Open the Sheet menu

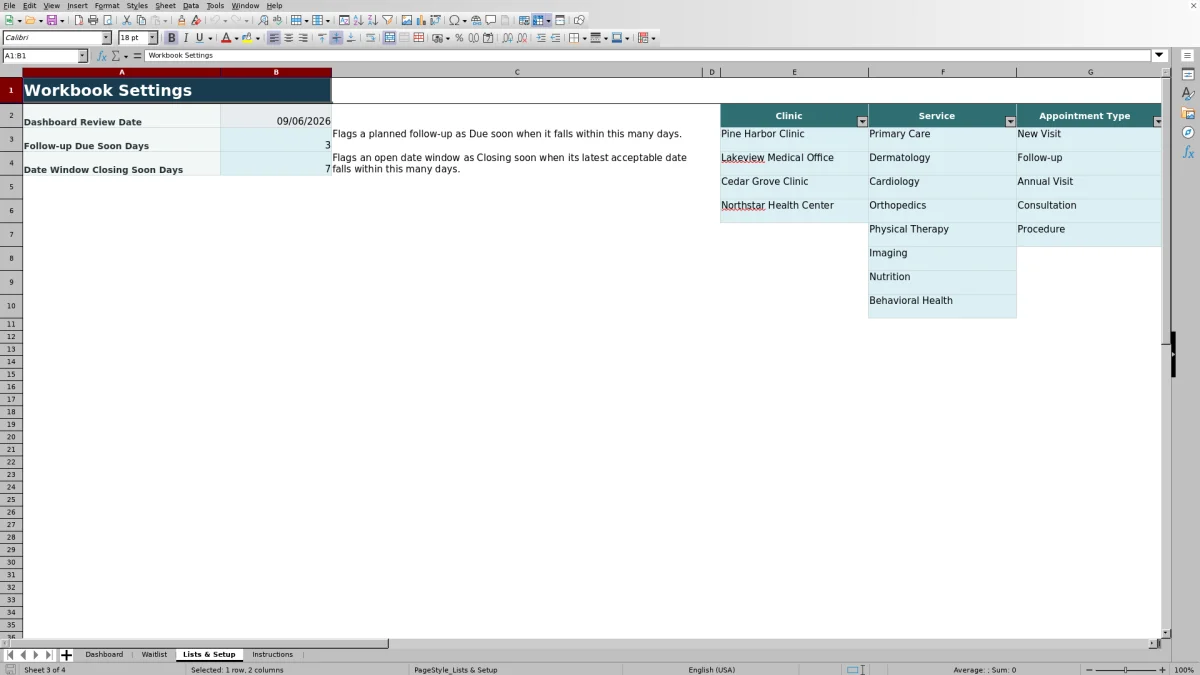pyautogui.click(x=165, y=6)
